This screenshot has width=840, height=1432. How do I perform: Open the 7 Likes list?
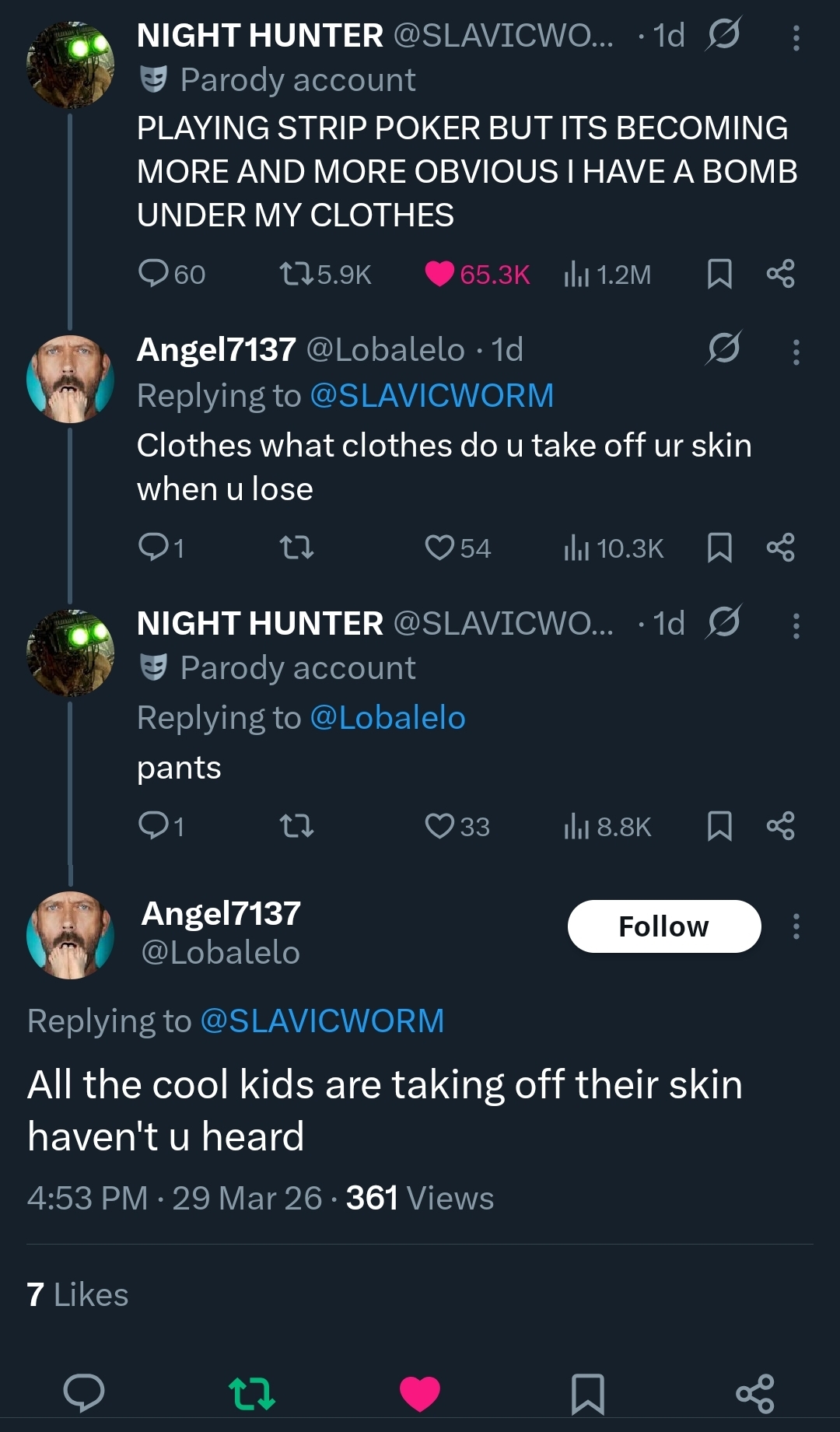(x=77, y=1295)
